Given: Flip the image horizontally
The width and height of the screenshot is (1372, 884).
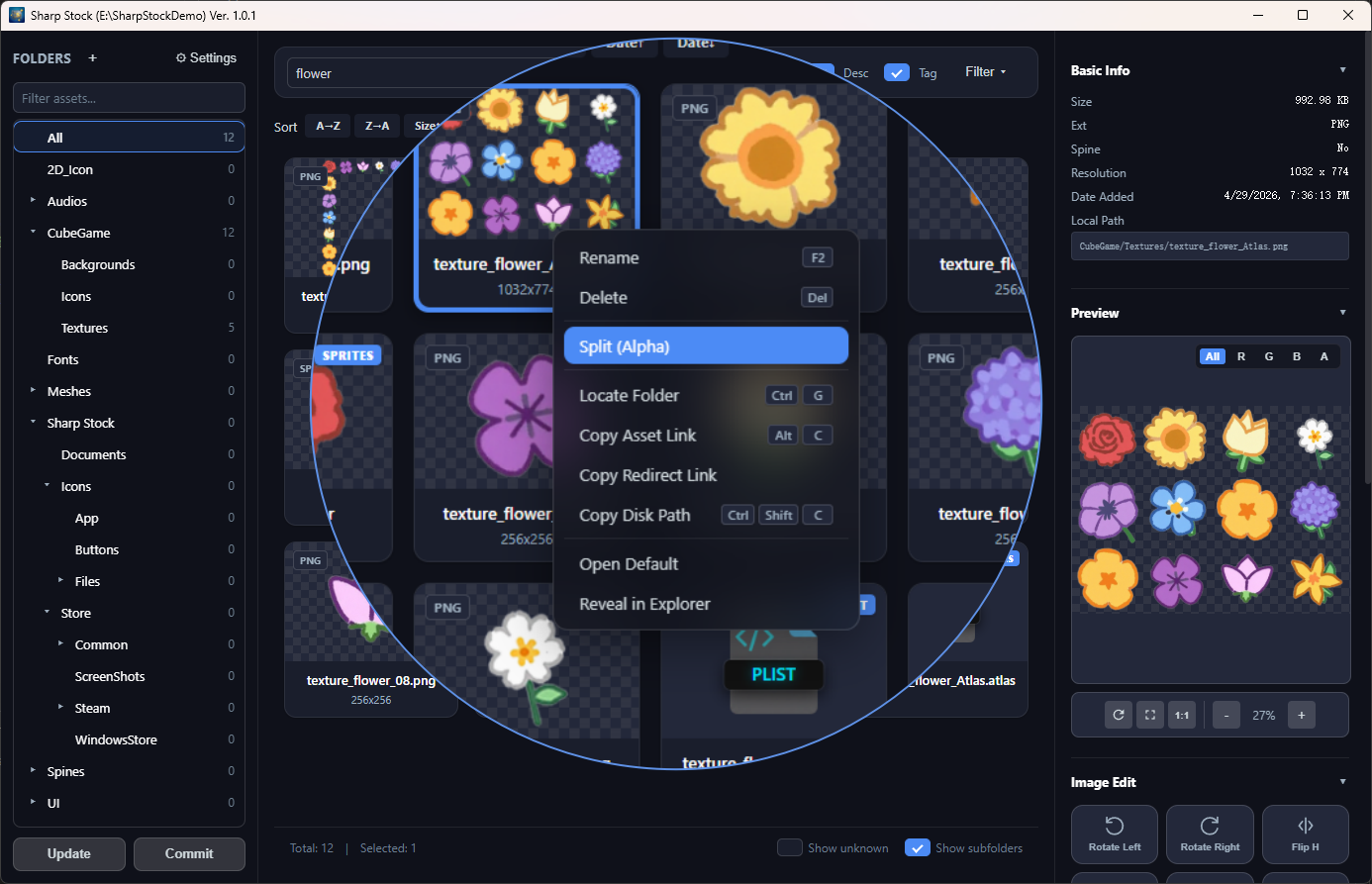Looking at the screenshot, I should pyautogui.click(x=1306, y=835).
